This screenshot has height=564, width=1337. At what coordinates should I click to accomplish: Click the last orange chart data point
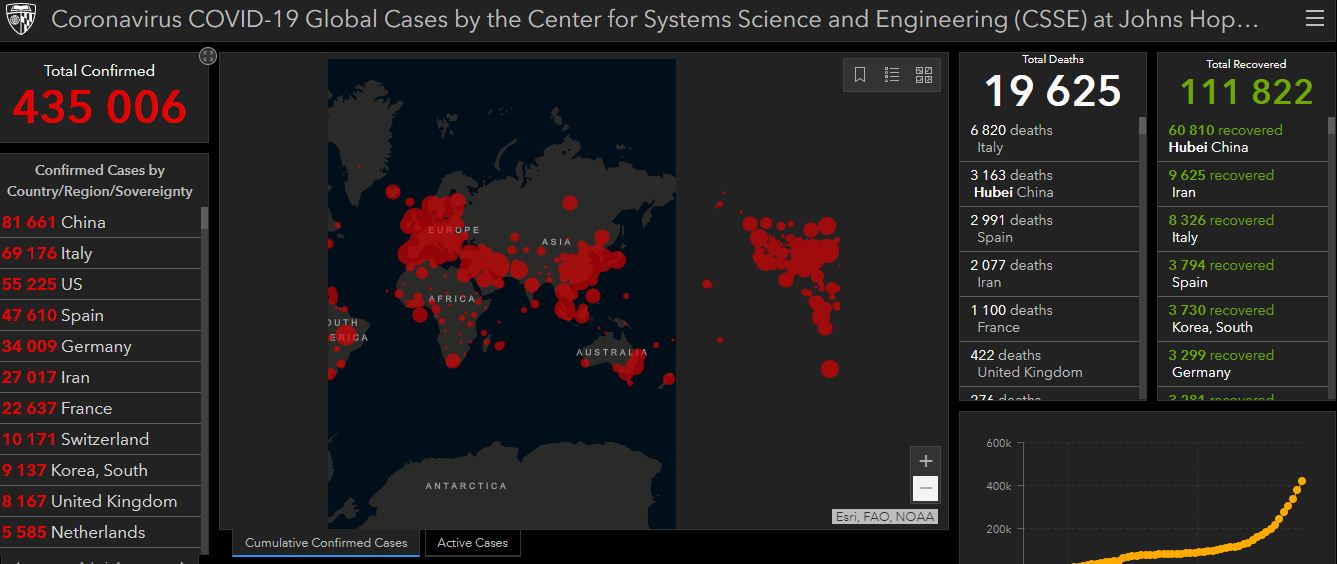[1302, 481]
